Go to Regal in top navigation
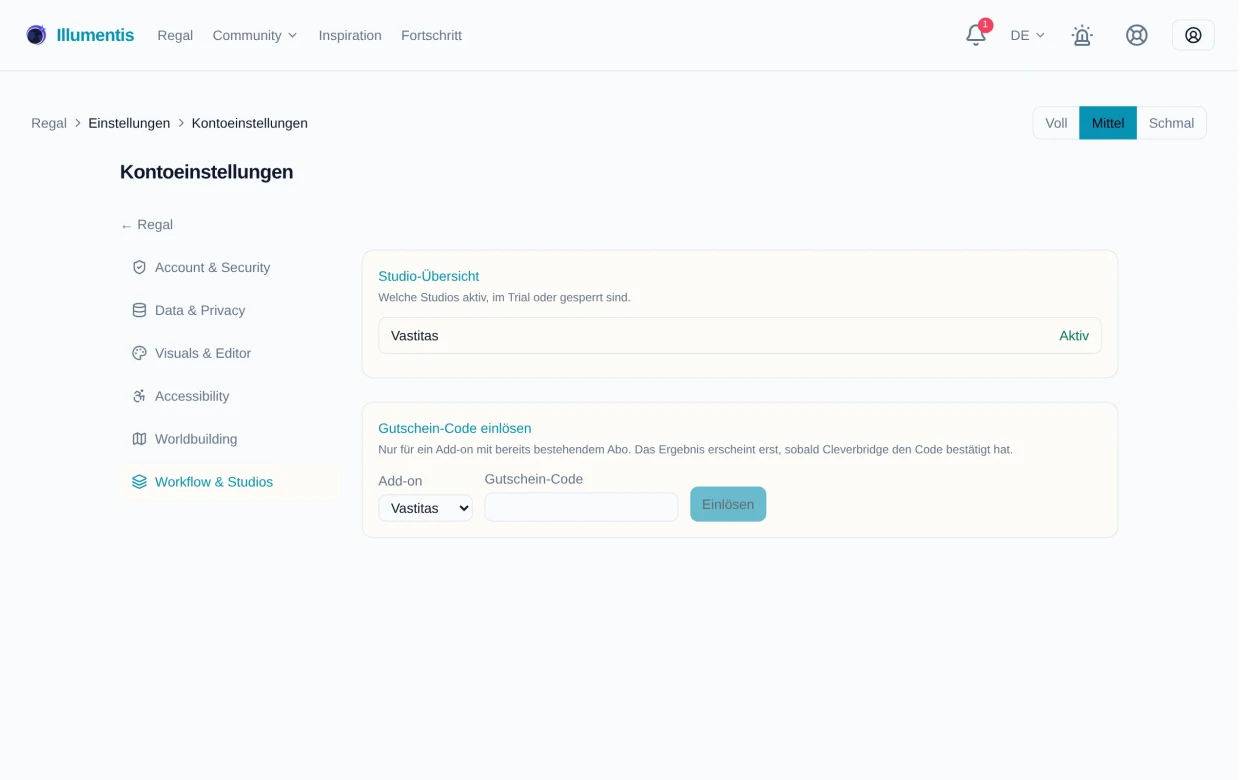 (175, 35)
